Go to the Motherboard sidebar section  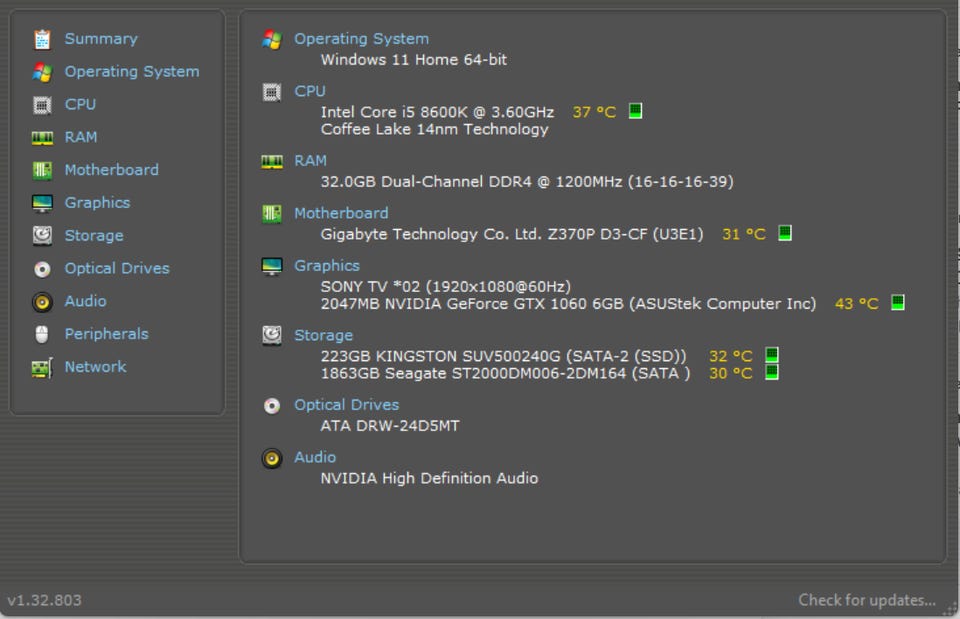click(x=111, y=170)
